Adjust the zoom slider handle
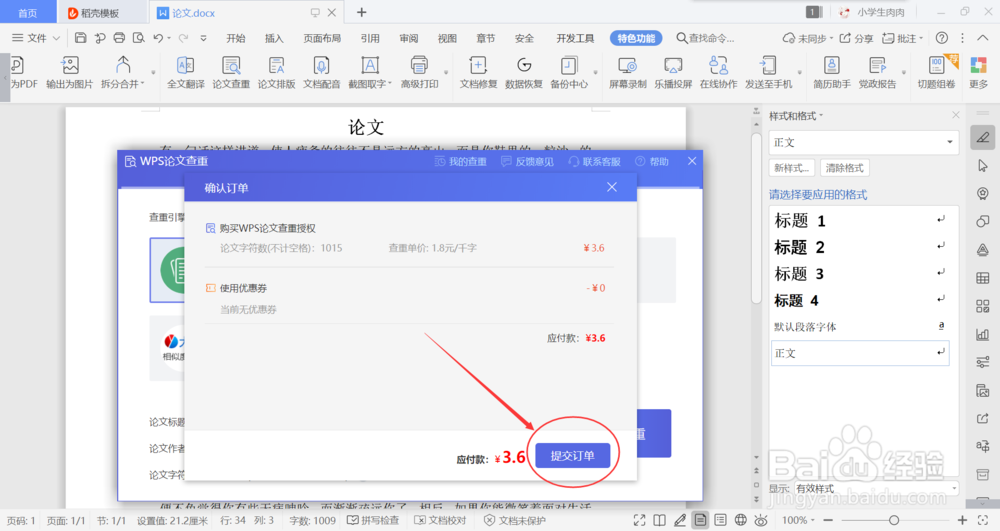The height and width of the screenshot is (531, 1000). click(x=894, y=520)
